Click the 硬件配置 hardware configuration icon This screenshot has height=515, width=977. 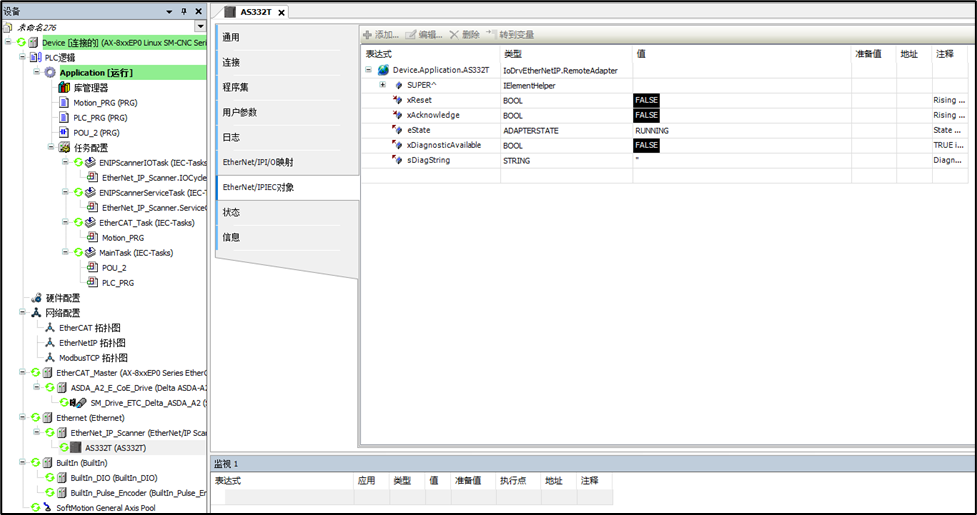point(36,298)
